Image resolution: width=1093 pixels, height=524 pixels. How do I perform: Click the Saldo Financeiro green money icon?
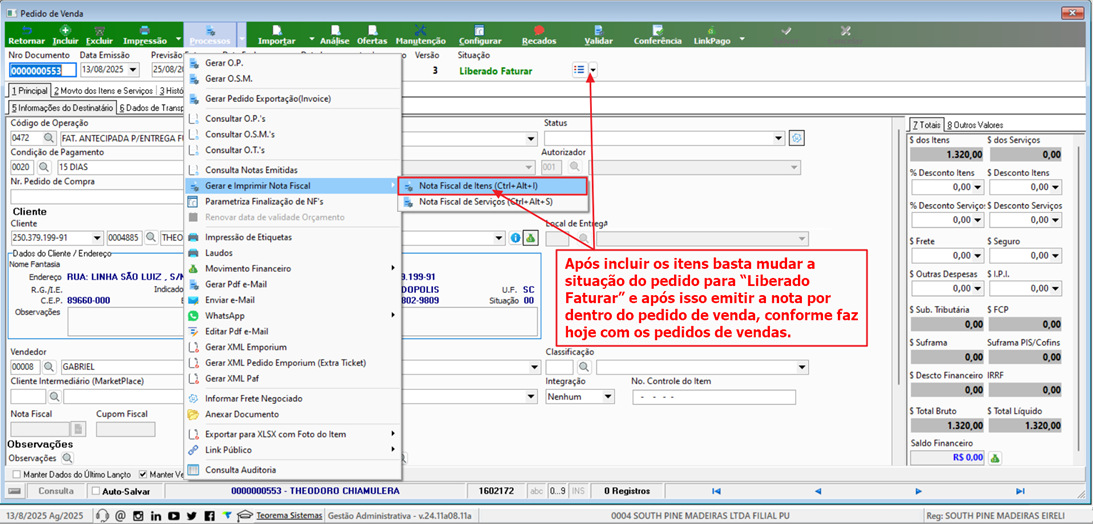point(995,457)
